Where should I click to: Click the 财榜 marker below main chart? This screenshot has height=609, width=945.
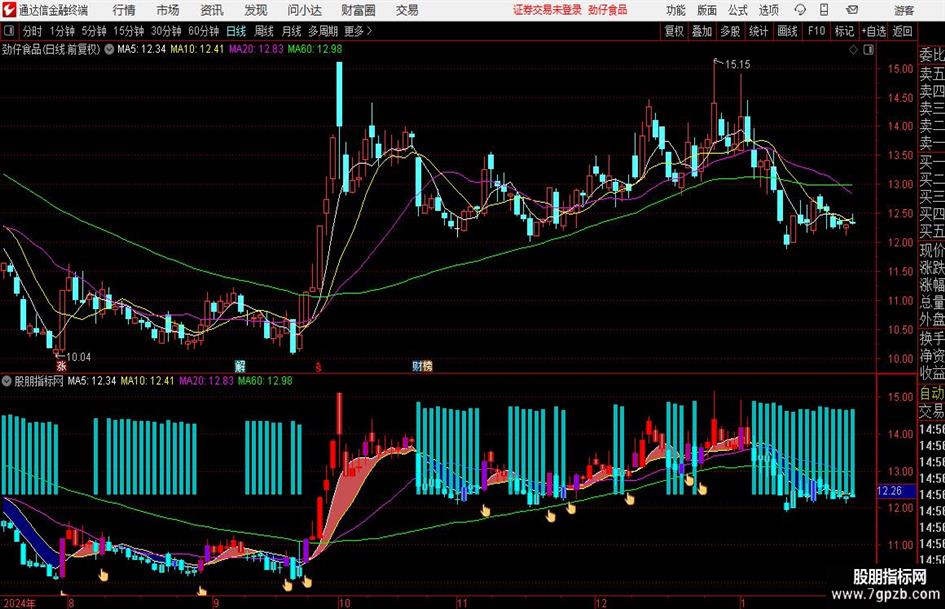click(x=422, y=365)
